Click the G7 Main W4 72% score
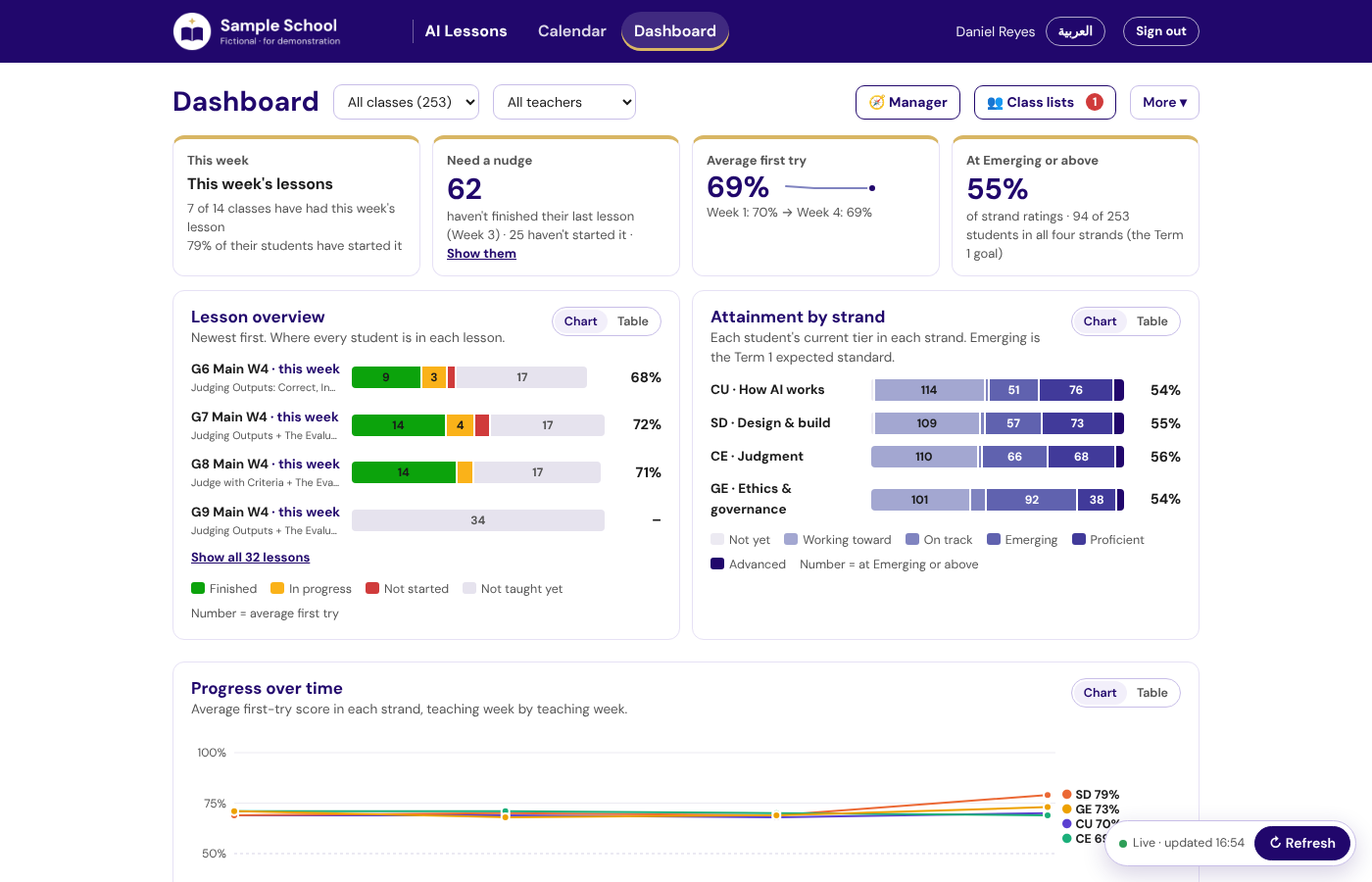This screenshot has height=882, width=1372. click(x=647, y=424)
